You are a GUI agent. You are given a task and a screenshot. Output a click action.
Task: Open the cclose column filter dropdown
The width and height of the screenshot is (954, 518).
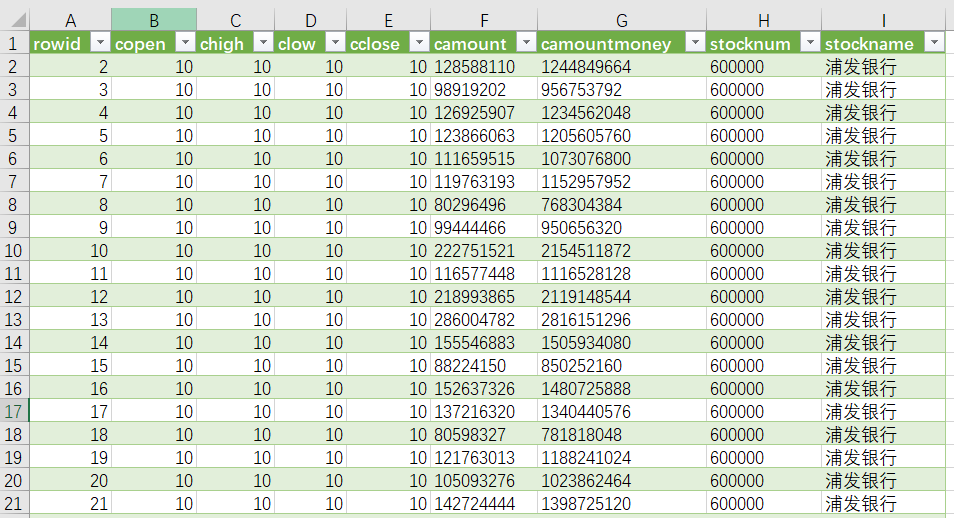[x=419, y=43]
